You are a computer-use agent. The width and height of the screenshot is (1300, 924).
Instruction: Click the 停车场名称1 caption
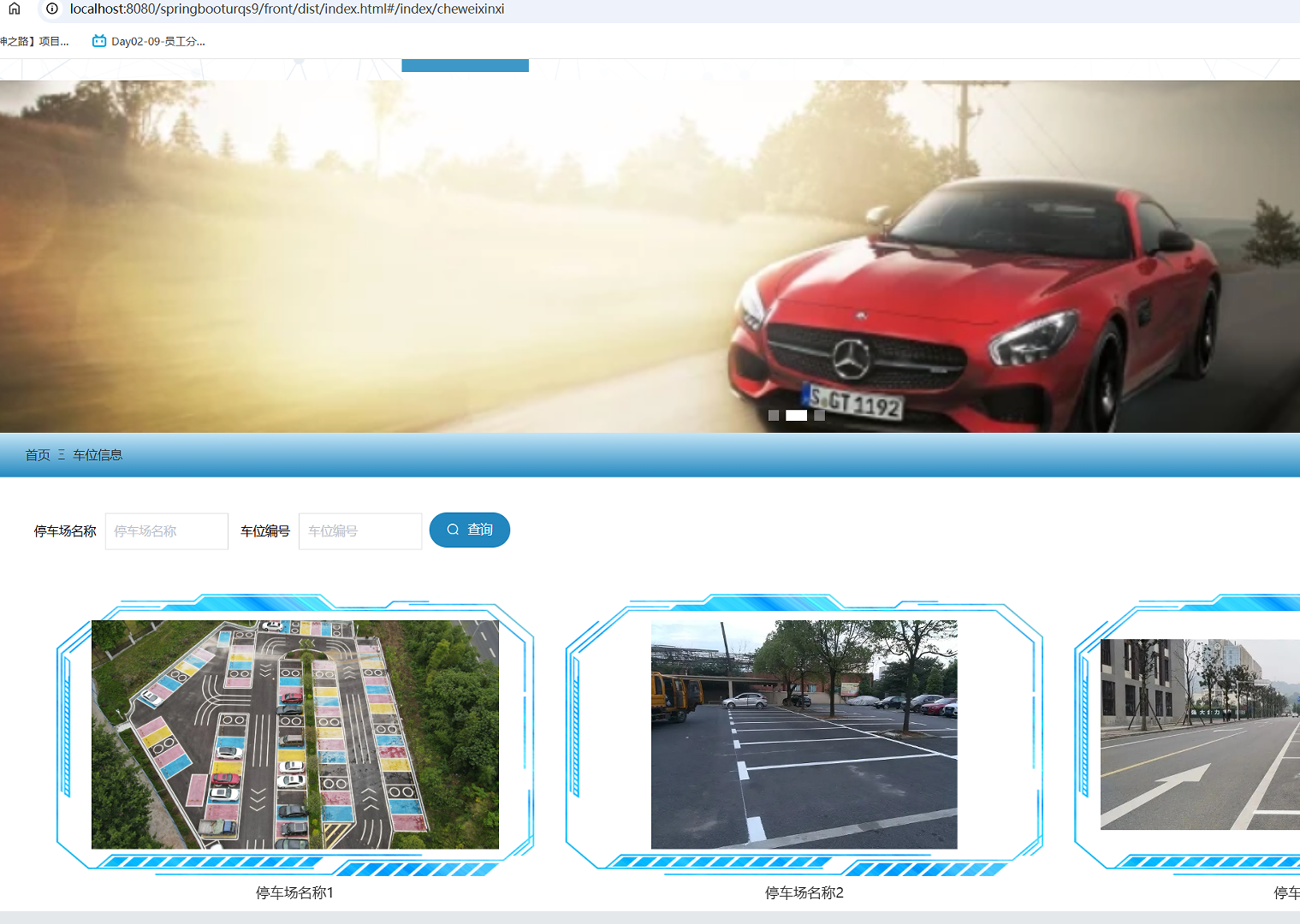coord(294,893)
